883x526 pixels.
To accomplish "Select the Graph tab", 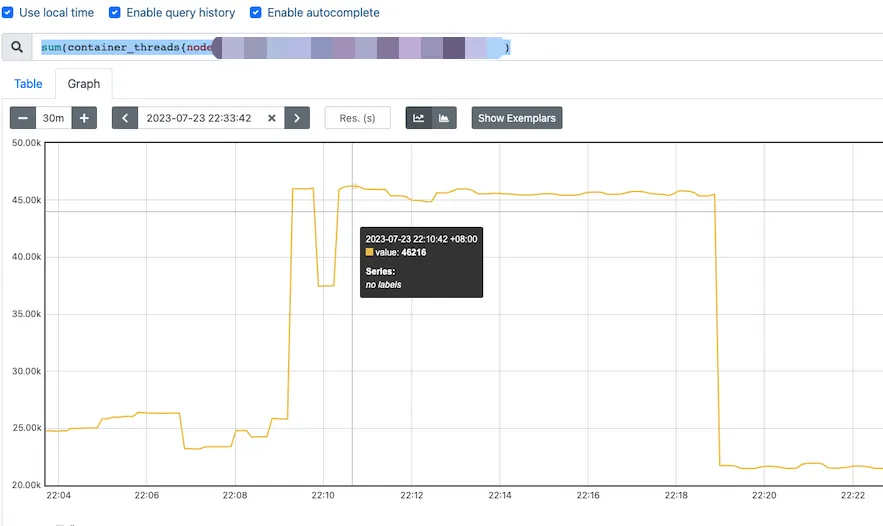I will [84, 84].
